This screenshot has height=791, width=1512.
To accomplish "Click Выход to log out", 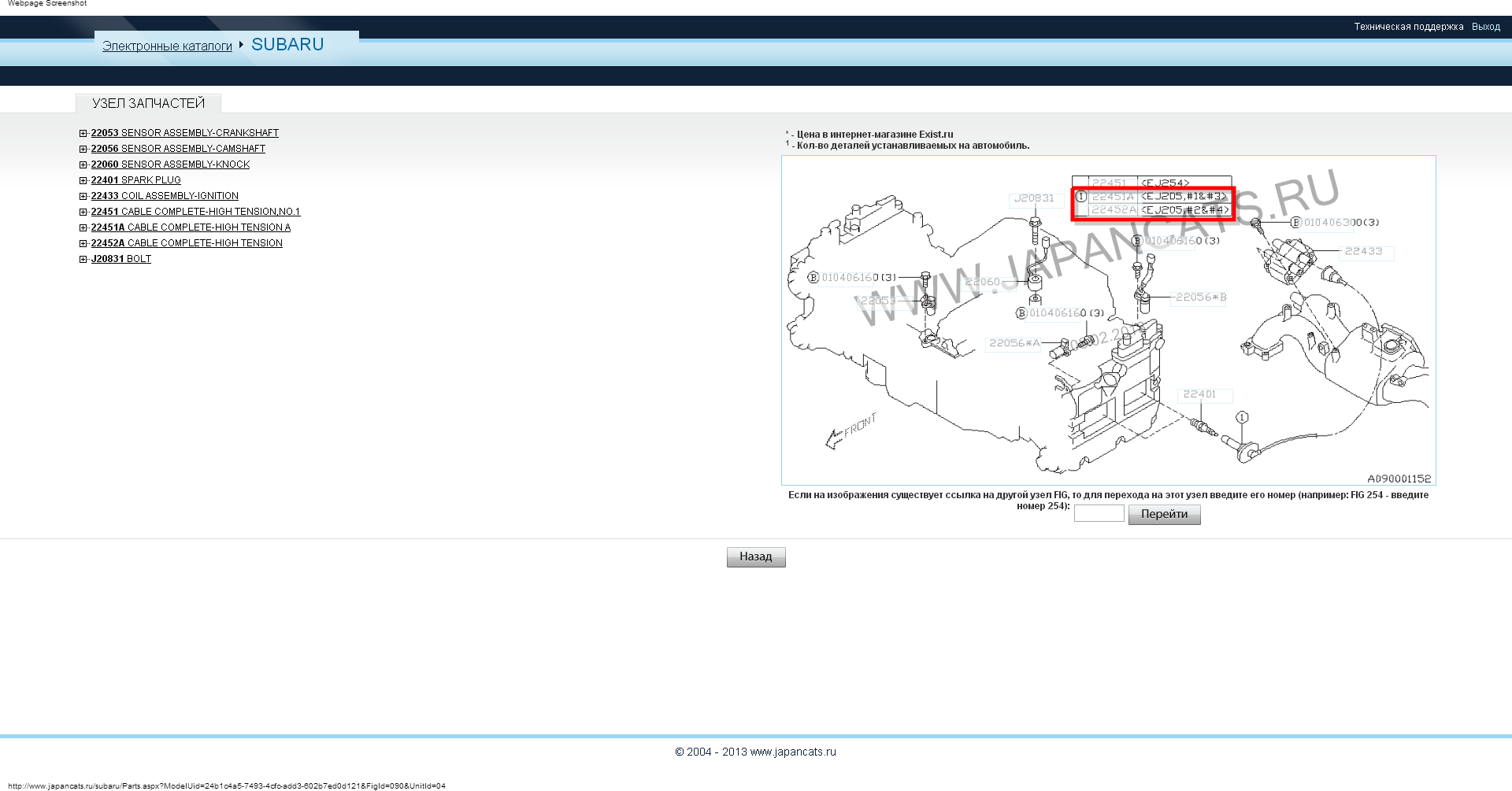I will pos(1485,27).
